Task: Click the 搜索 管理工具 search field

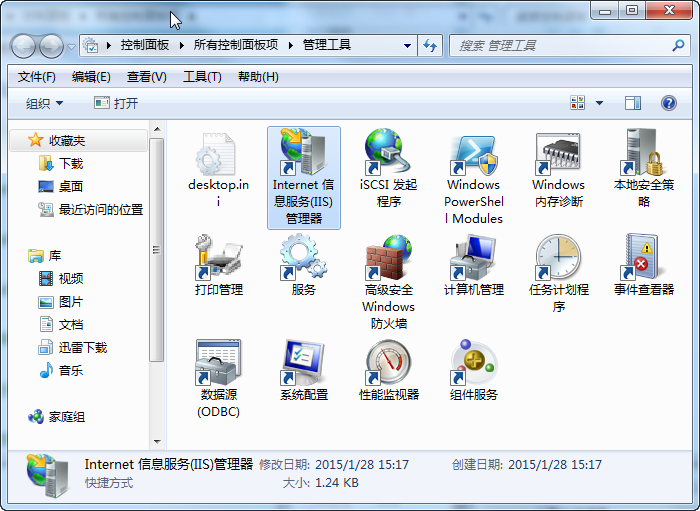Action: pos(560,45)
